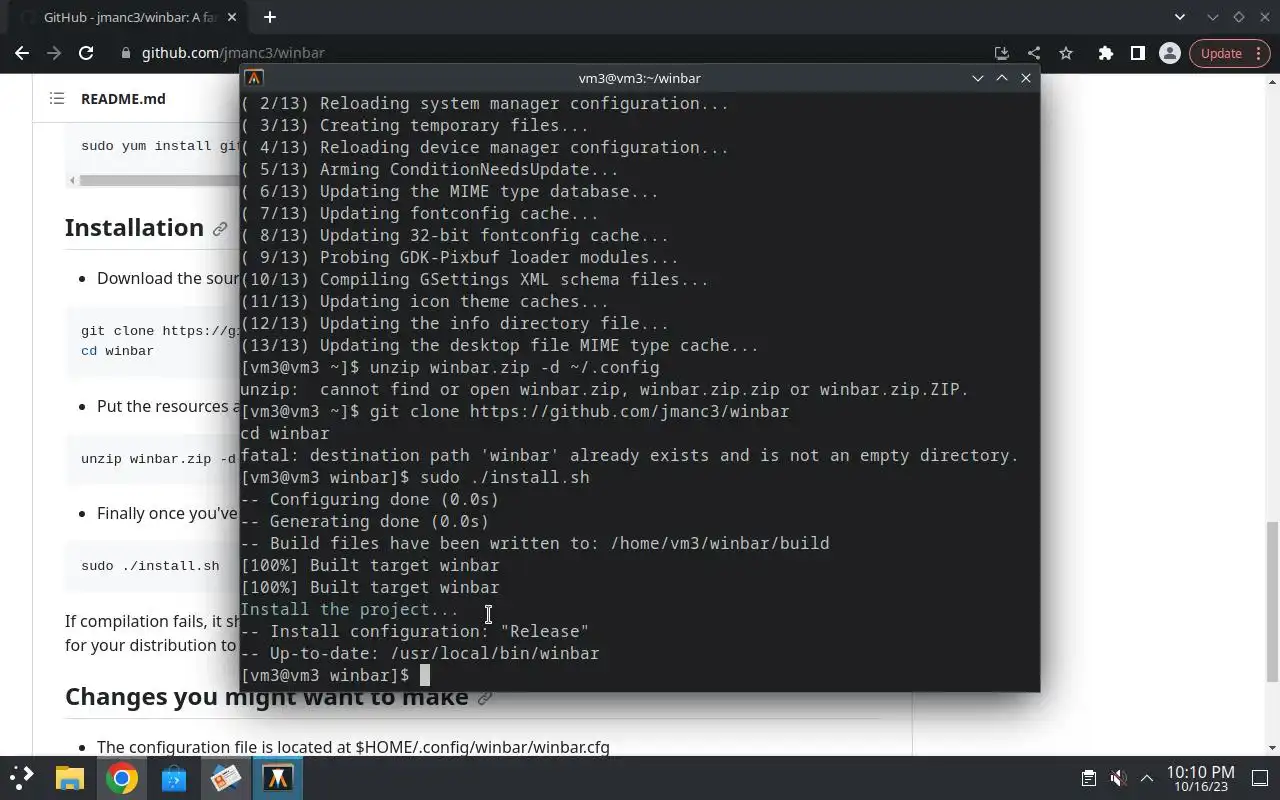This screenshot has width=1280, height=800.
Task: Maximize the terminal window
Action: click(1002, 78)
